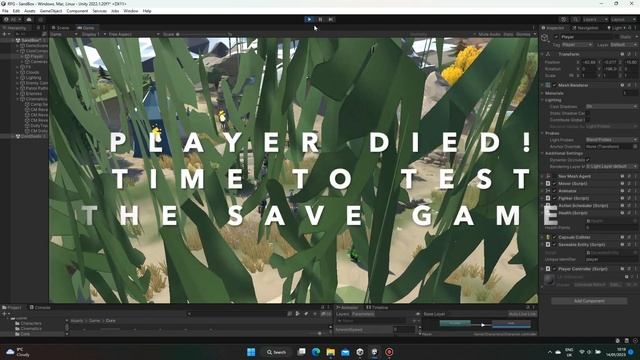Open Microsoft Edge from the taskbar

point(316,352)
